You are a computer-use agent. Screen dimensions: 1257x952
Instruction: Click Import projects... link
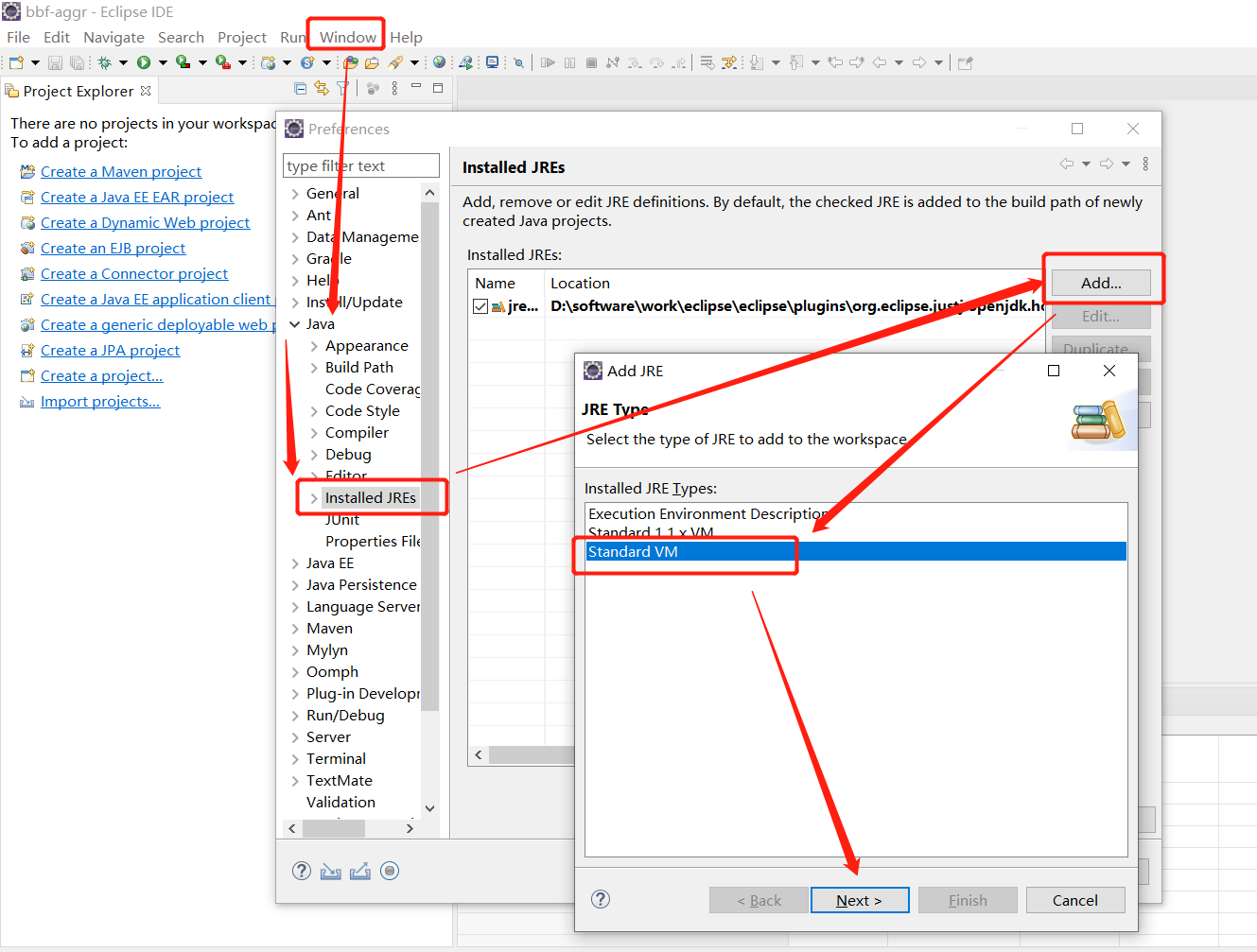click(x=100, y=401)
